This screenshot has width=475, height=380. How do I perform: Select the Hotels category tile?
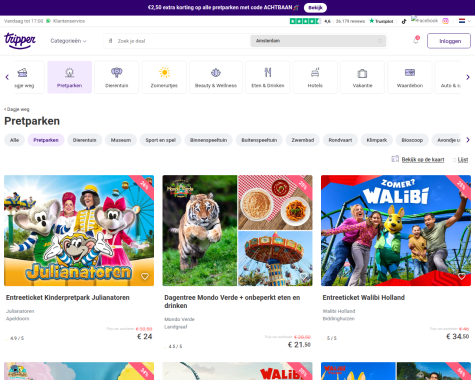tap(315, 77)
